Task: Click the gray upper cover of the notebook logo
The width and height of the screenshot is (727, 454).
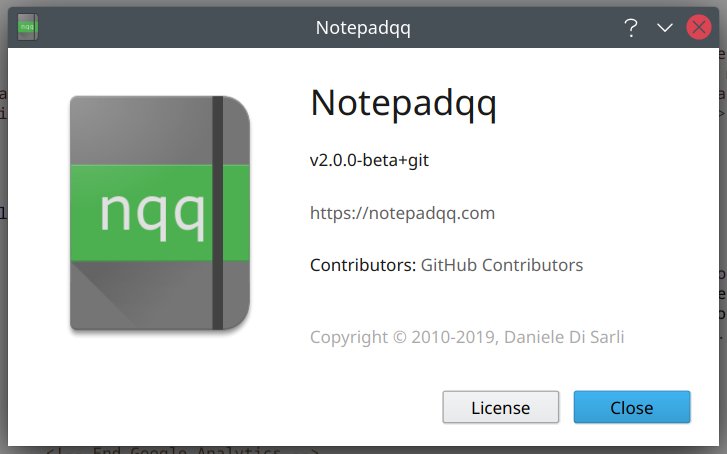Action: pyautogui.click(x=140, y=130)
